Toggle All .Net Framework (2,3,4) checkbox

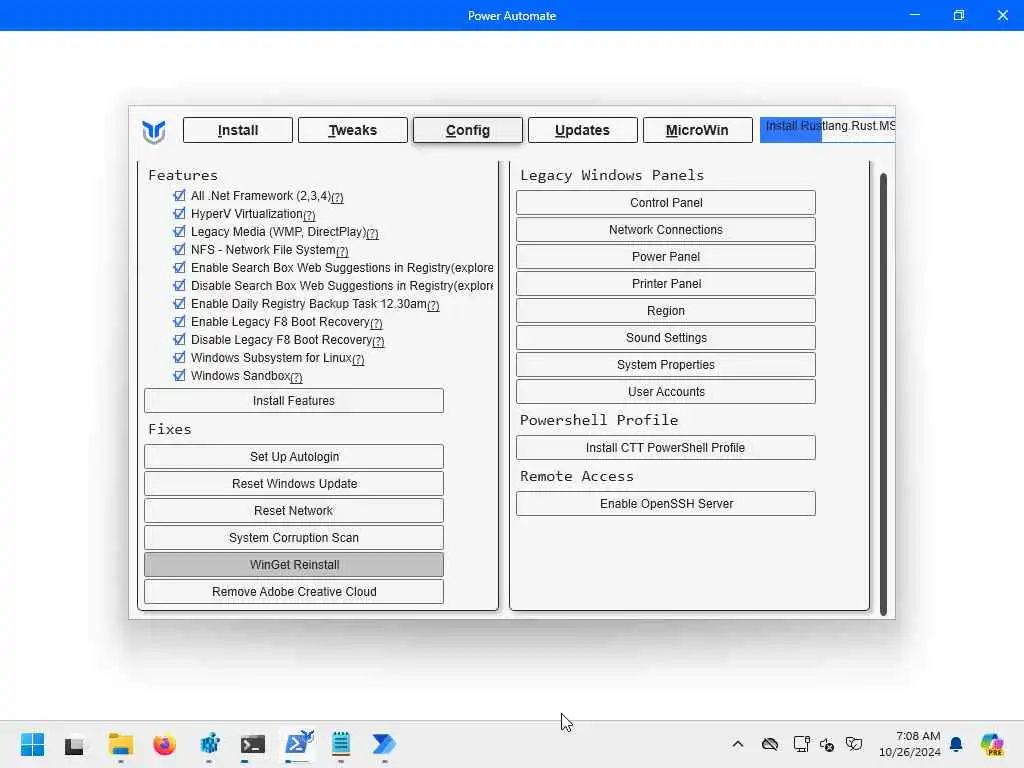tap(179, 195)
